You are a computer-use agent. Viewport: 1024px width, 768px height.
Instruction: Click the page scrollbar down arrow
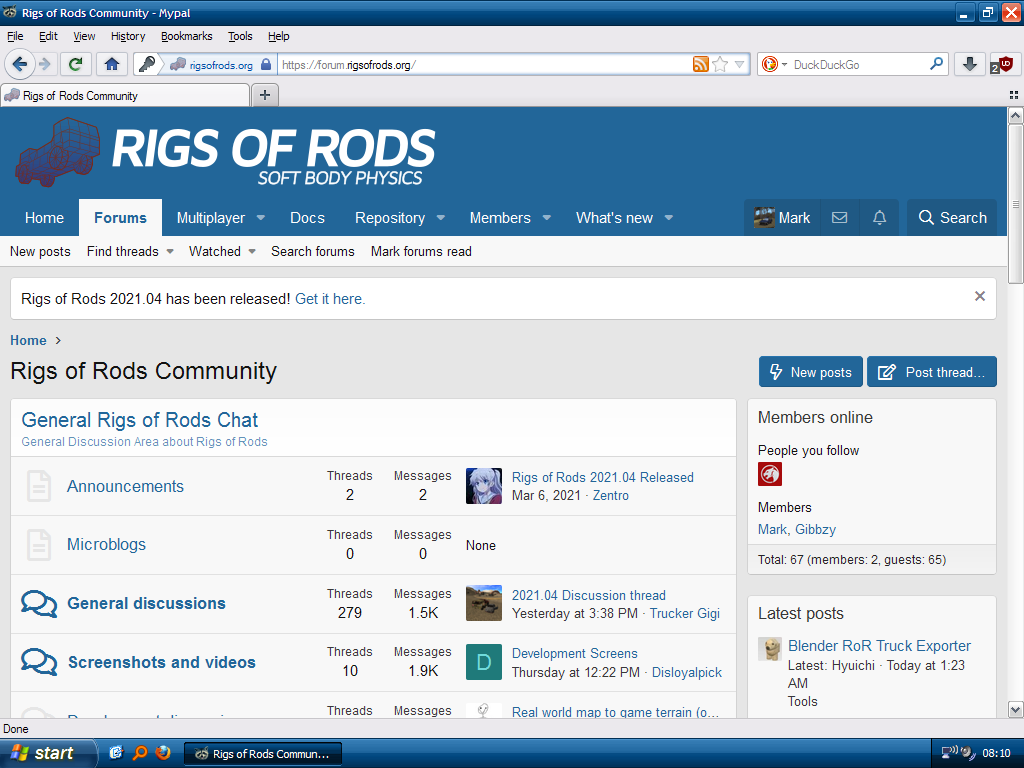(1015, 709)
